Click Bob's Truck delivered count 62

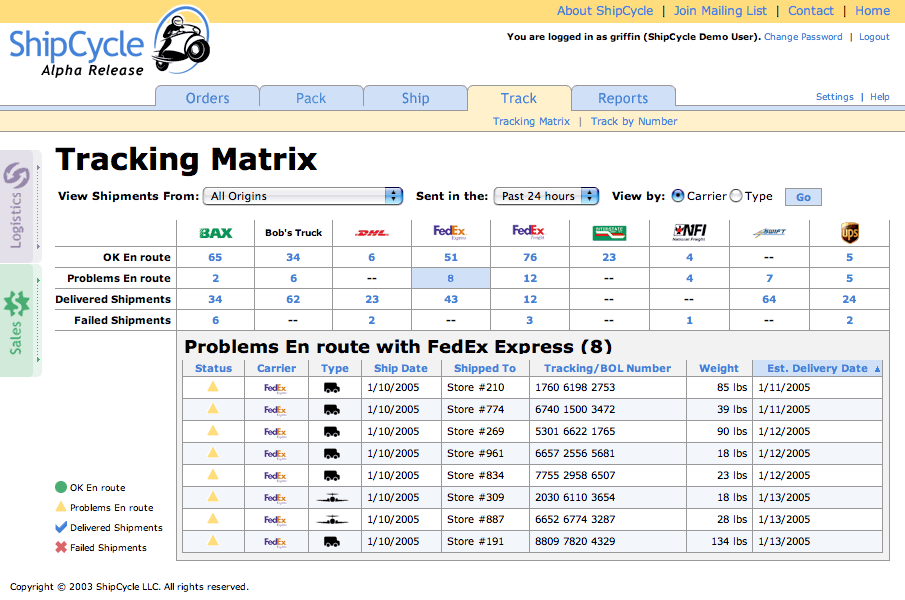click(x=293, y=299)
